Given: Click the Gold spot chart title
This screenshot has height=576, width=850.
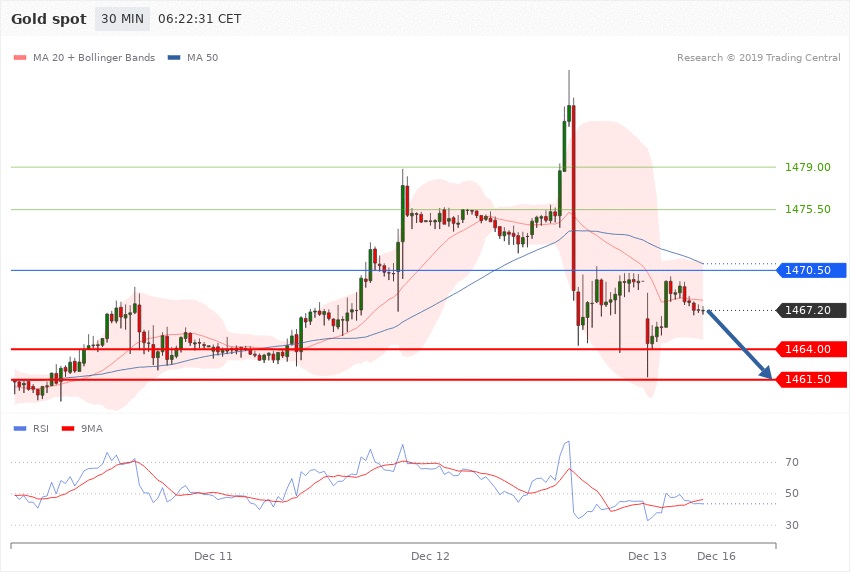Looking at the screenshot, I should [x=47, y=19].
